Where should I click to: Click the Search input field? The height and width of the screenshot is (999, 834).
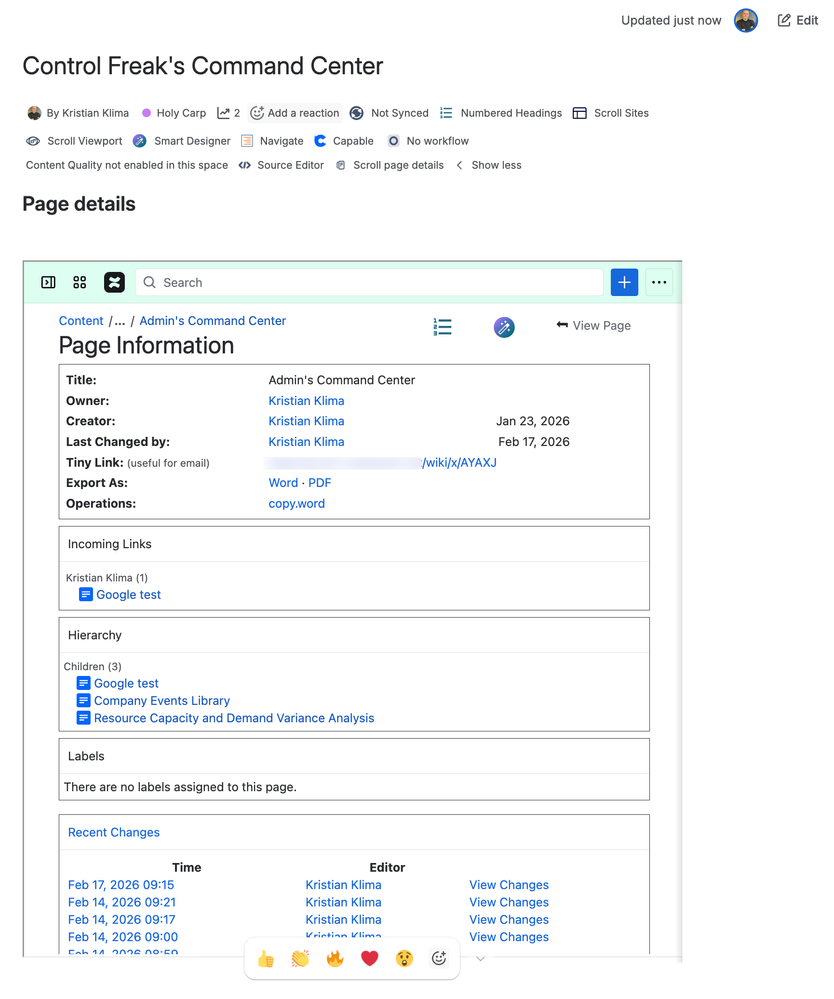[369, 282]
